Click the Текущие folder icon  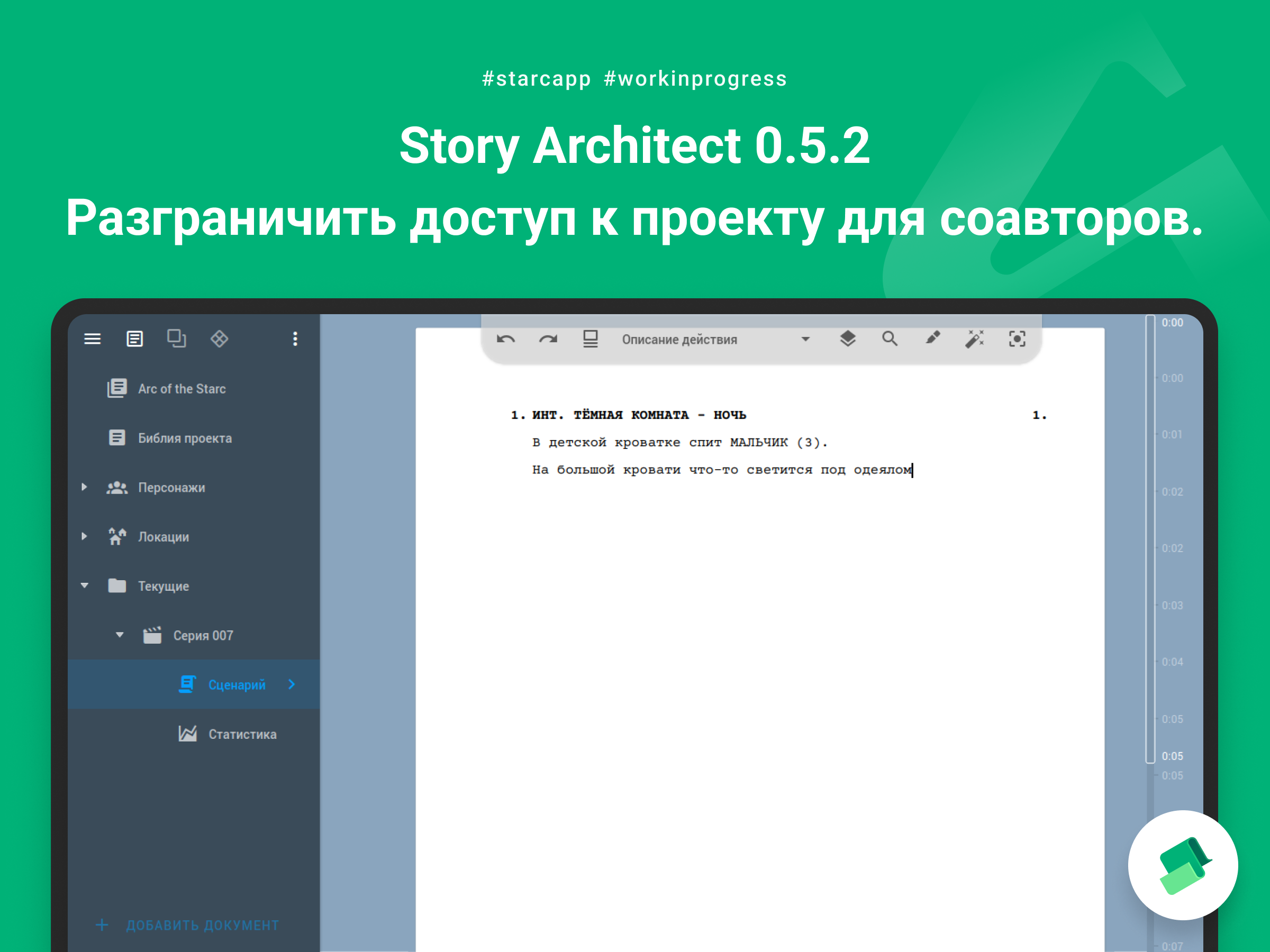pyautogui.click(x=117, y=586)
